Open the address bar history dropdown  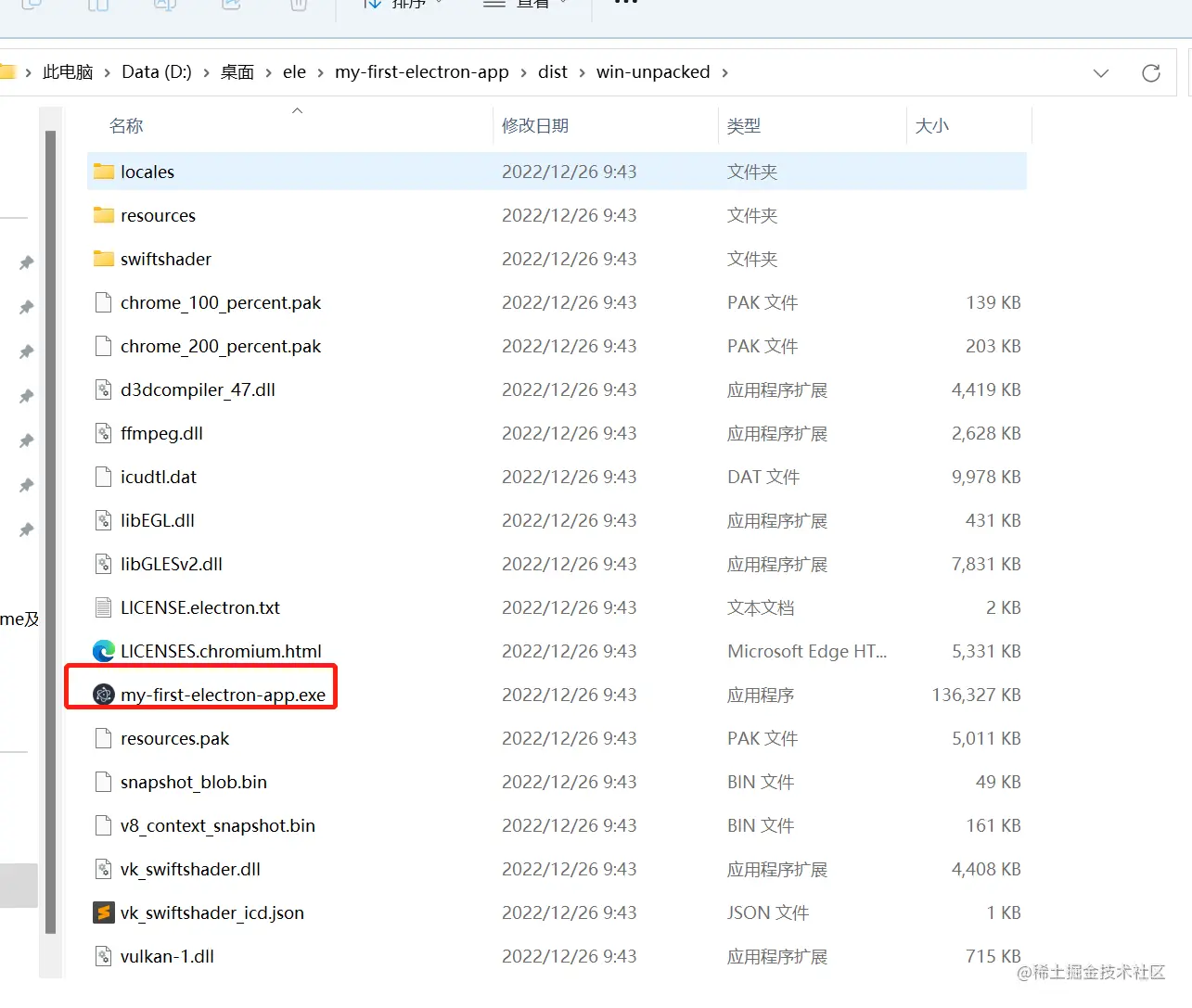pyautogui.click(x=1101, y=72)
